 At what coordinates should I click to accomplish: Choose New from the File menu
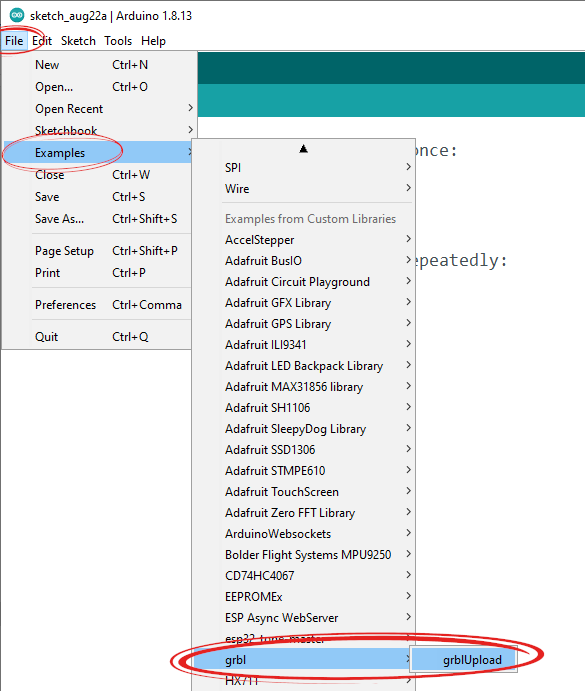click(x=100, y=65)
